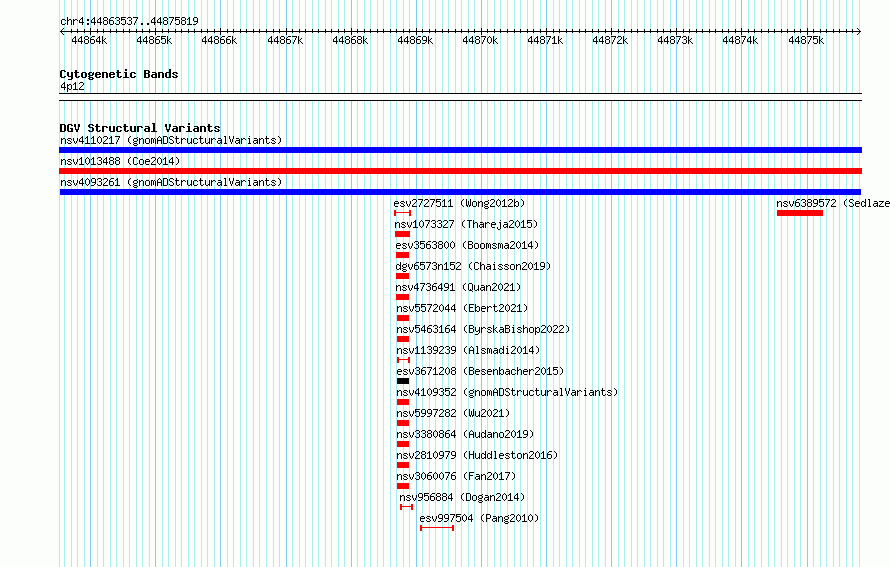Click the 44864k ruler position

pos(89,40)
